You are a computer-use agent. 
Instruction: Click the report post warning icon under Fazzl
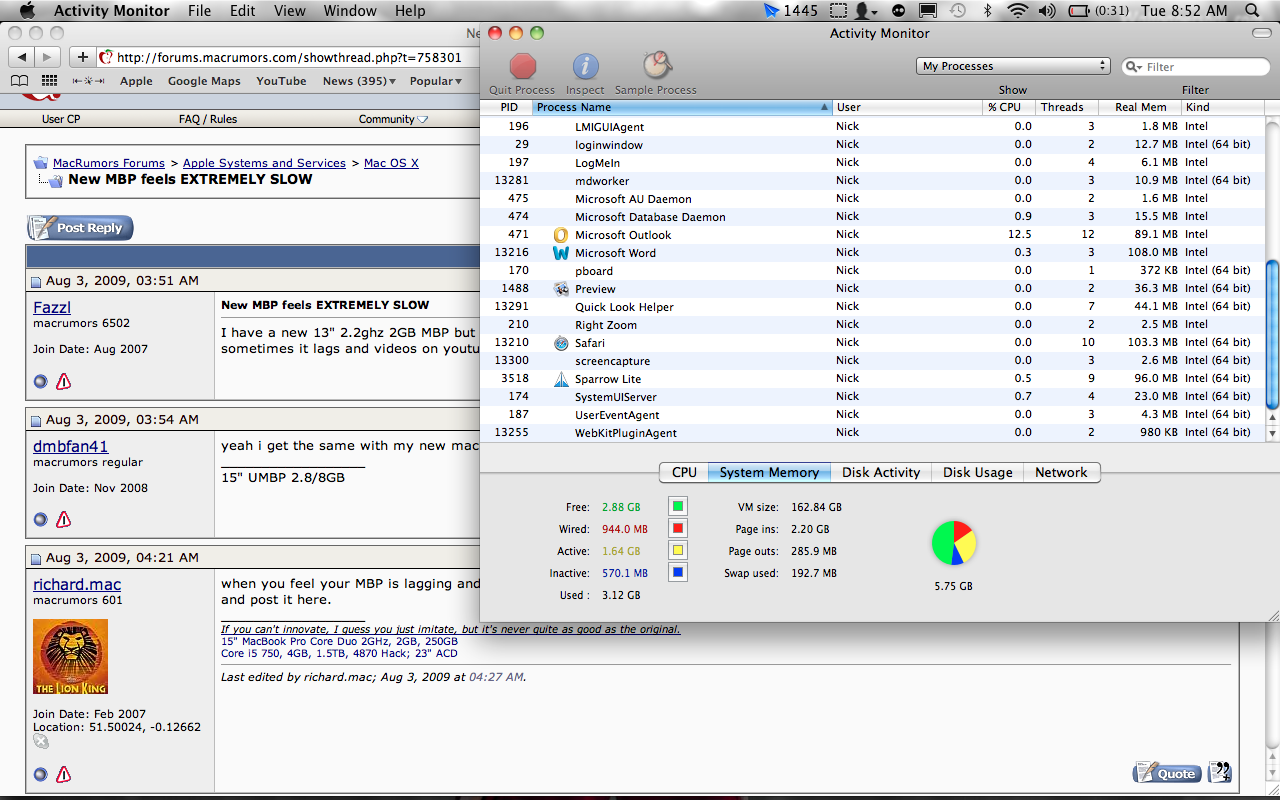64,381
